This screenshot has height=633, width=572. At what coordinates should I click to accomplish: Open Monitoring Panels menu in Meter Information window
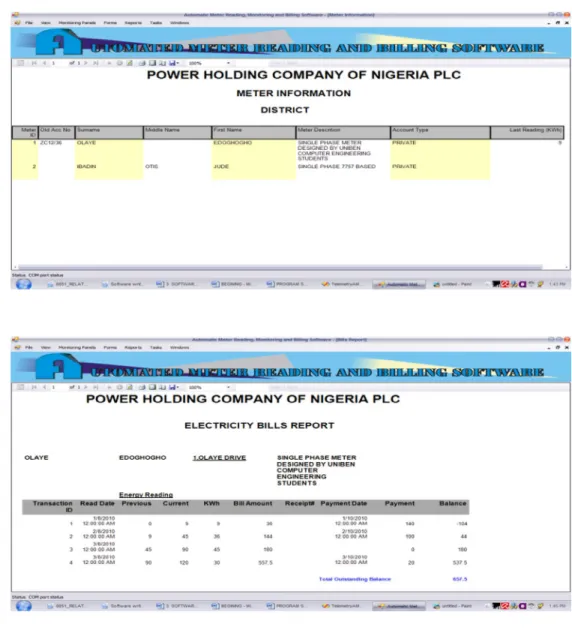(x=77, y=23)
